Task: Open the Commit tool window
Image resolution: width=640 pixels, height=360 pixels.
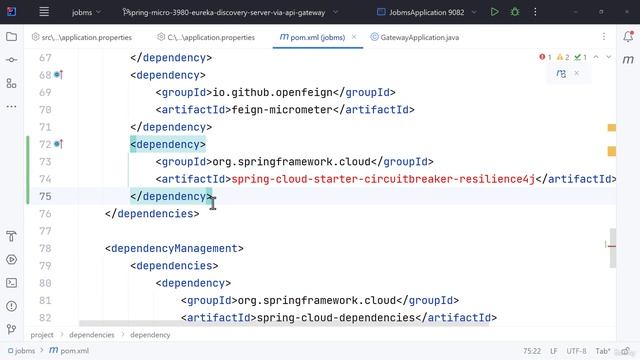Action: [11, 60]
